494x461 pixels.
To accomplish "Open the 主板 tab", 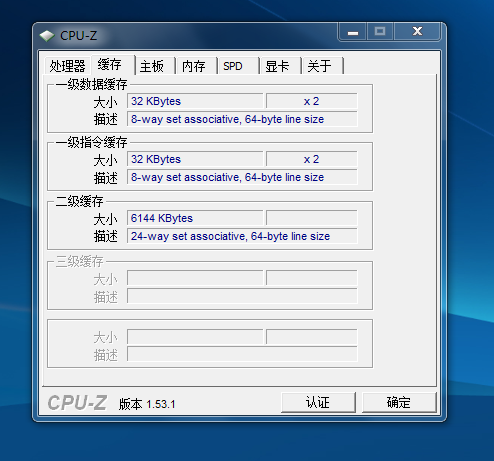I will pos(155,66).
